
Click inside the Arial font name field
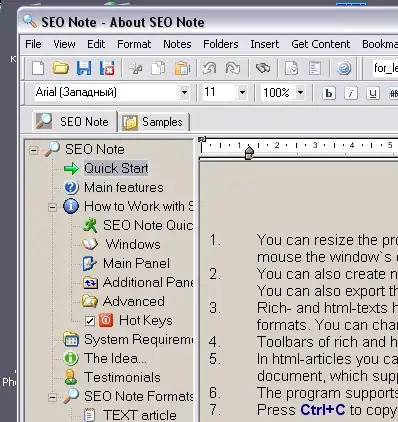pyautogui.click(x=106, y=92)
